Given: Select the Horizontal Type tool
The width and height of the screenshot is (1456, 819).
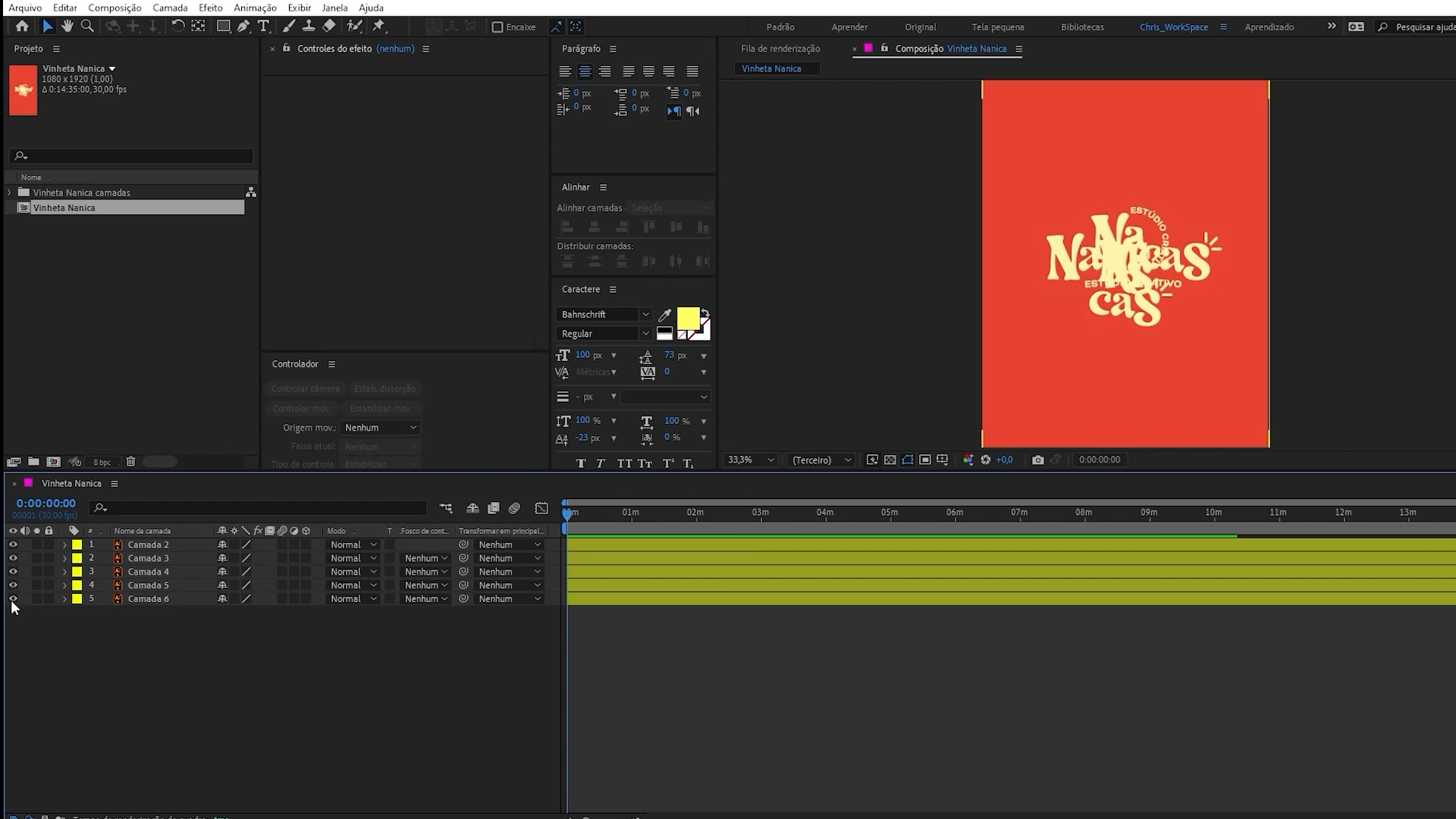Looking at the screenshot, I should 264,27.
